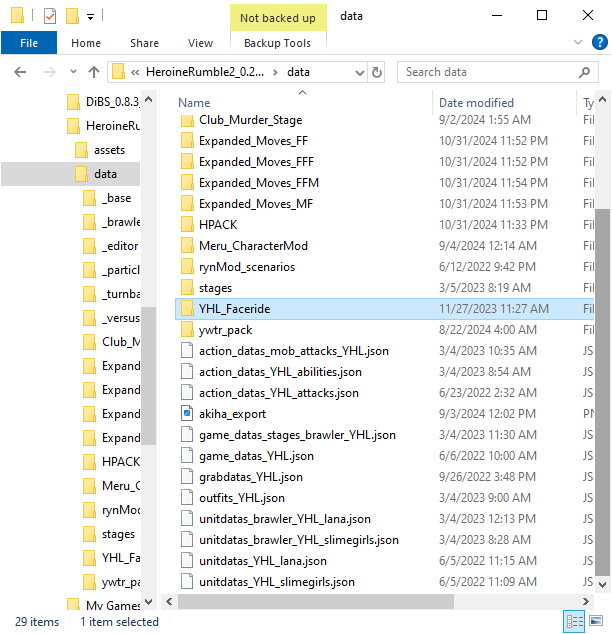The height and width of the screenshot is (634, 612).
Task: Open the File menu
Action: (29, 43)
